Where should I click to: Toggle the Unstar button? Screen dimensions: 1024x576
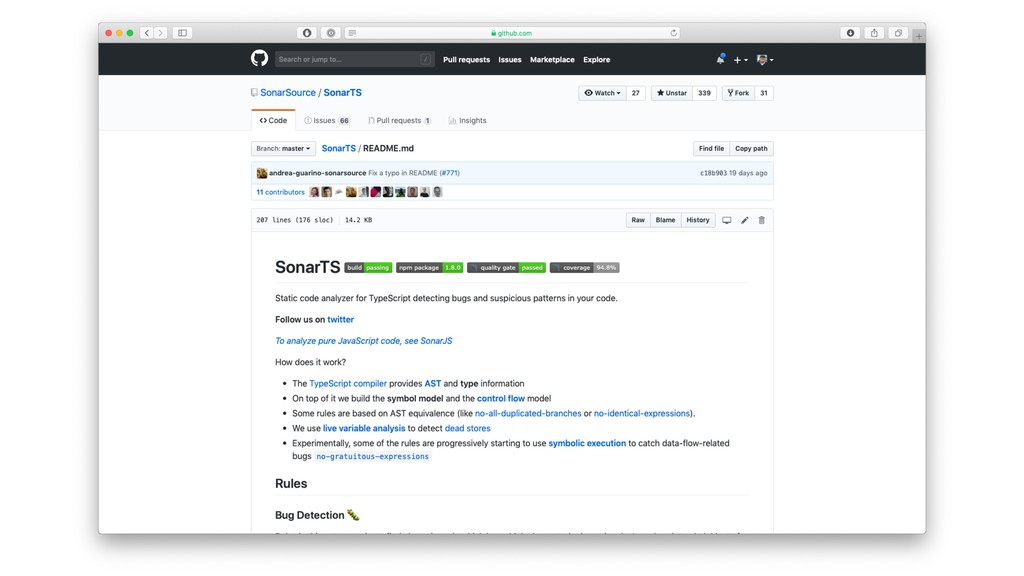point(671,93)
